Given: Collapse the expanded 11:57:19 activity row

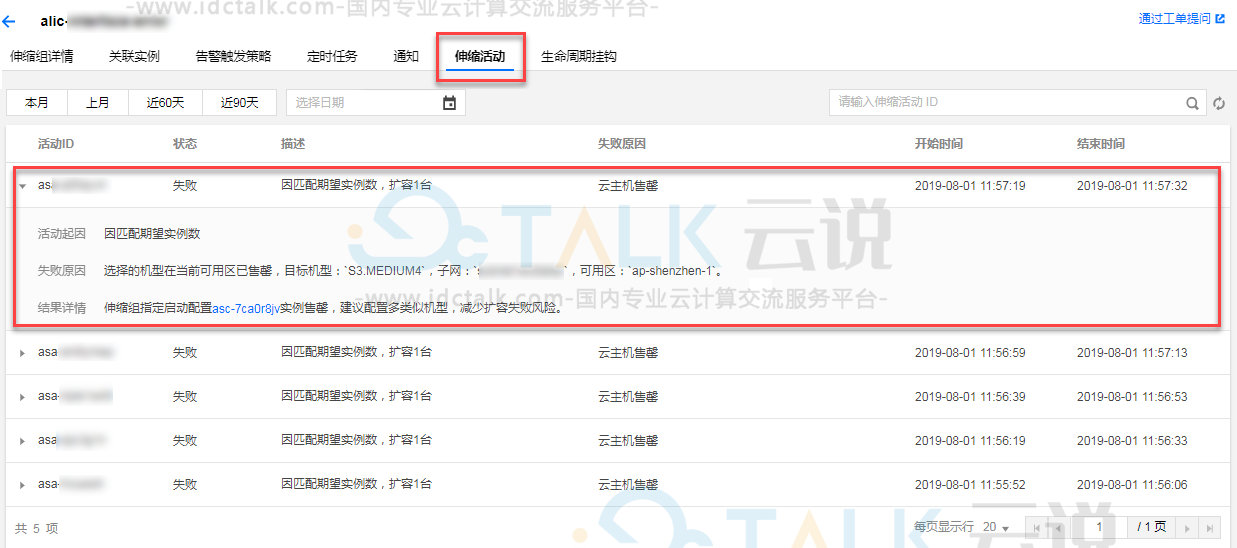Looking at the screenshot, I should (22, 186).
